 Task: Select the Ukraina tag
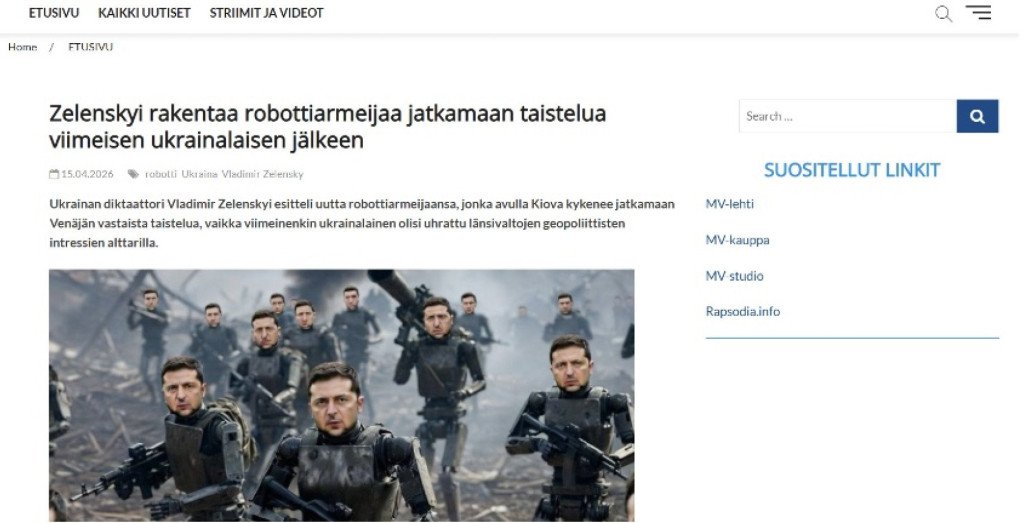click(x=199, y=174)
